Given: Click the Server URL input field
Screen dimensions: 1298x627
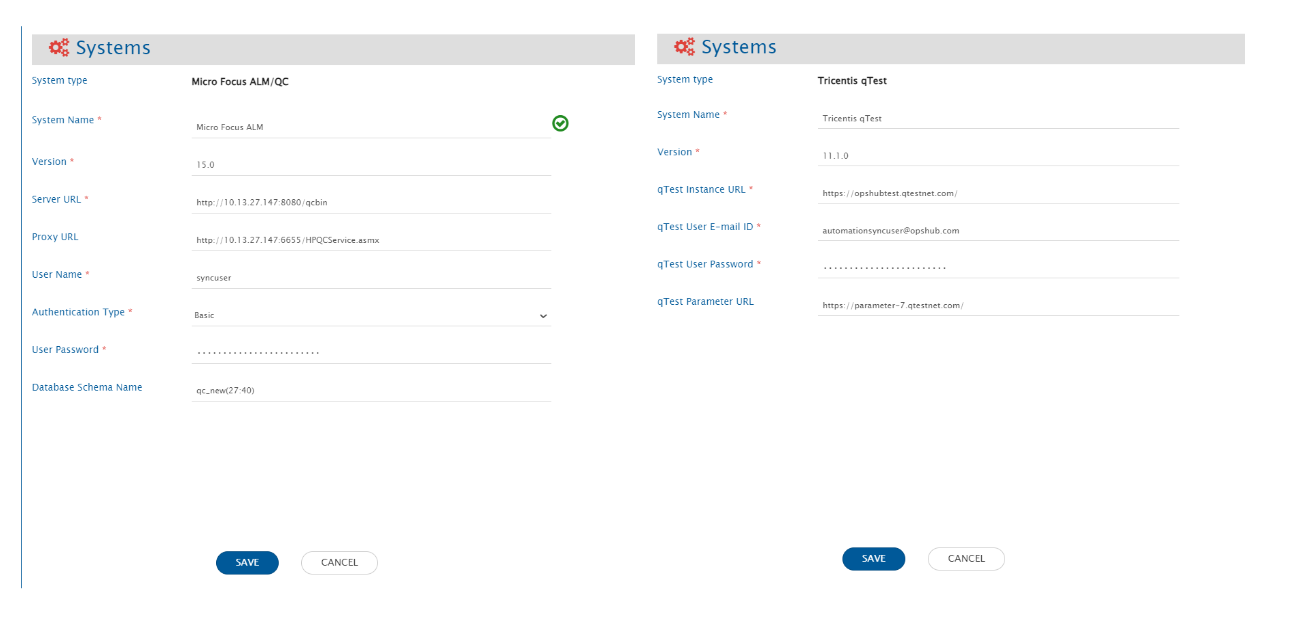Looking at the screenshot, I should (370, 202).
